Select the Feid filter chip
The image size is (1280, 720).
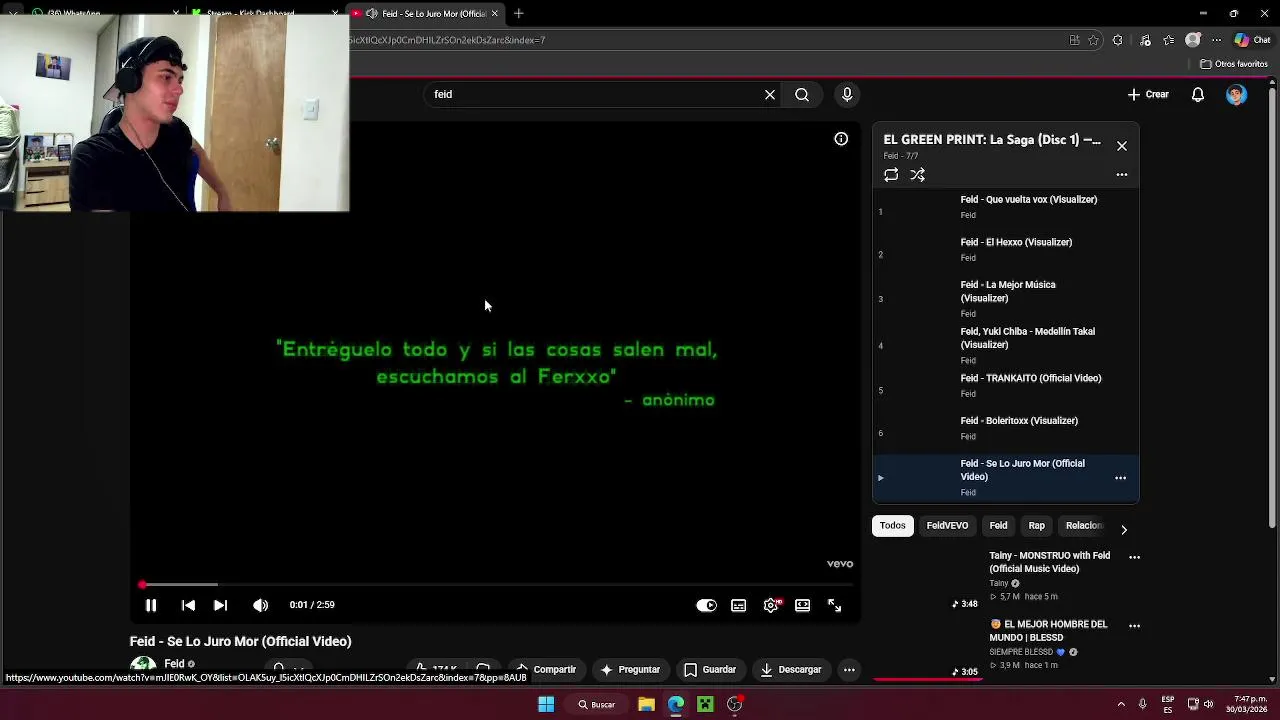coord(998,526)
